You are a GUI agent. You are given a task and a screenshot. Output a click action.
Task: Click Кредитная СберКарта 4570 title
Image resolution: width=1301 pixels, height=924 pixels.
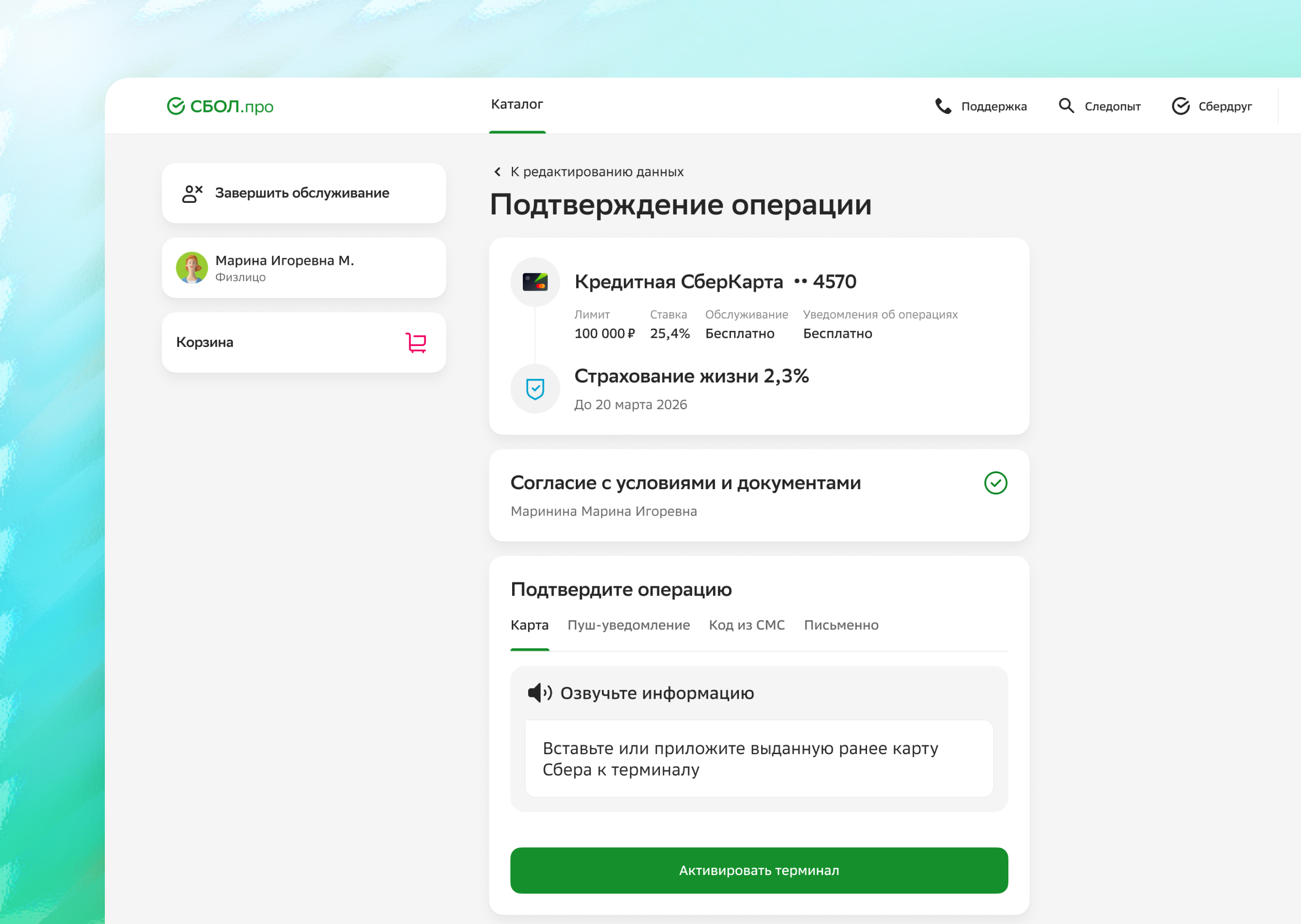coord(715,281)
